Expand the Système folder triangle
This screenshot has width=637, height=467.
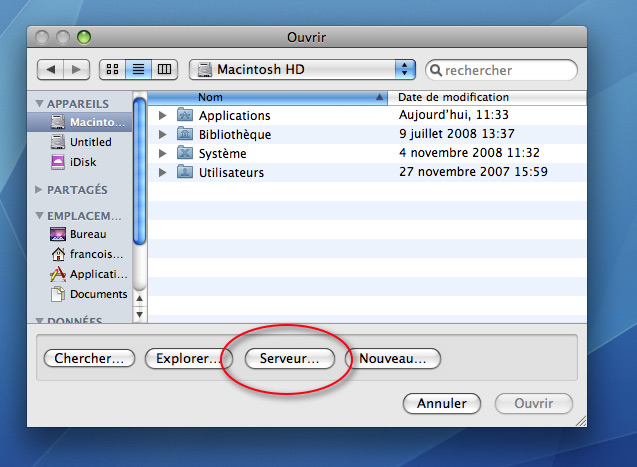tap(162, 153)
